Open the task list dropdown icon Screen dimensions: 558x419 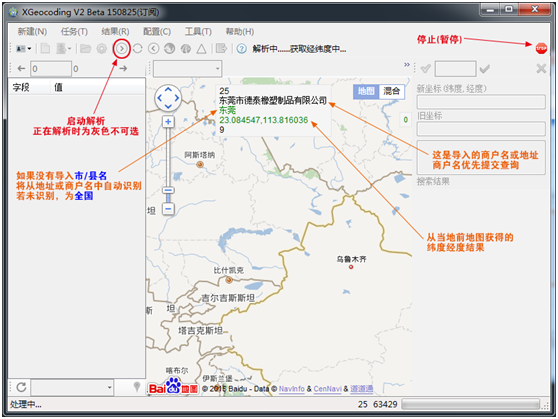point(63,48)
